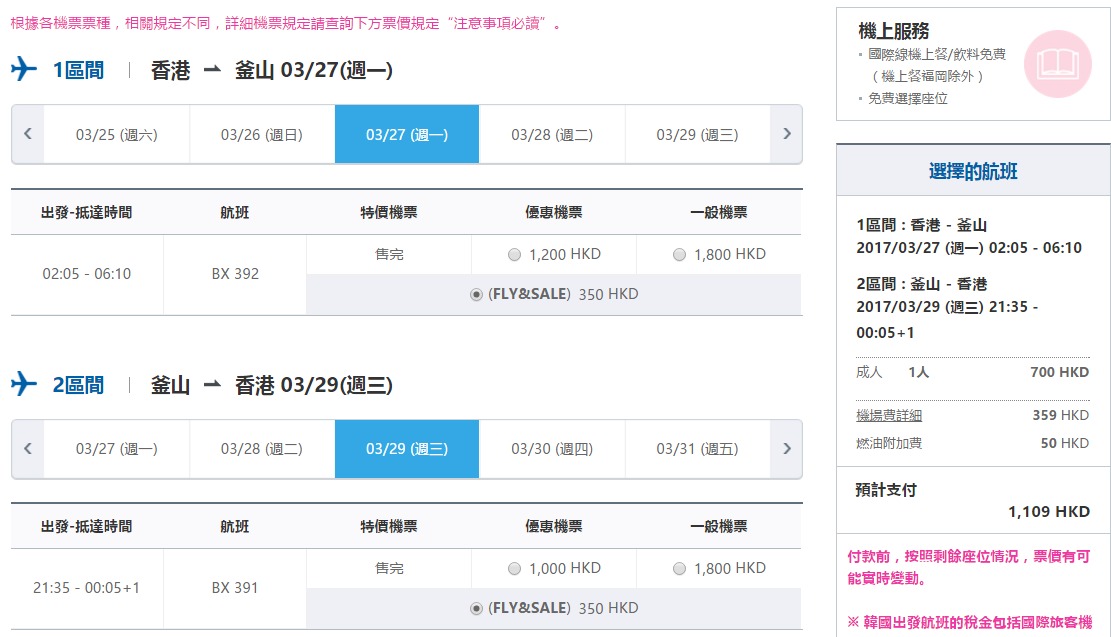Select 1,000 HKD fare for BX 391

(x=515, y=569)
